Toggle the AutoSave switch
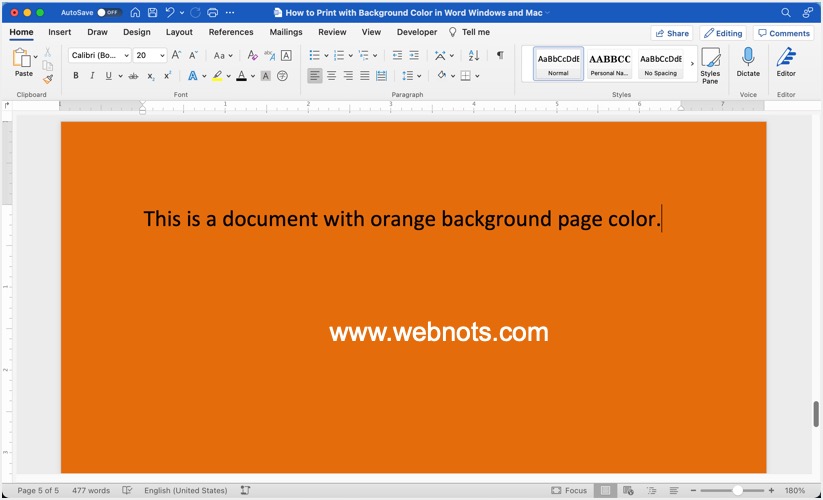 [109, 12]
